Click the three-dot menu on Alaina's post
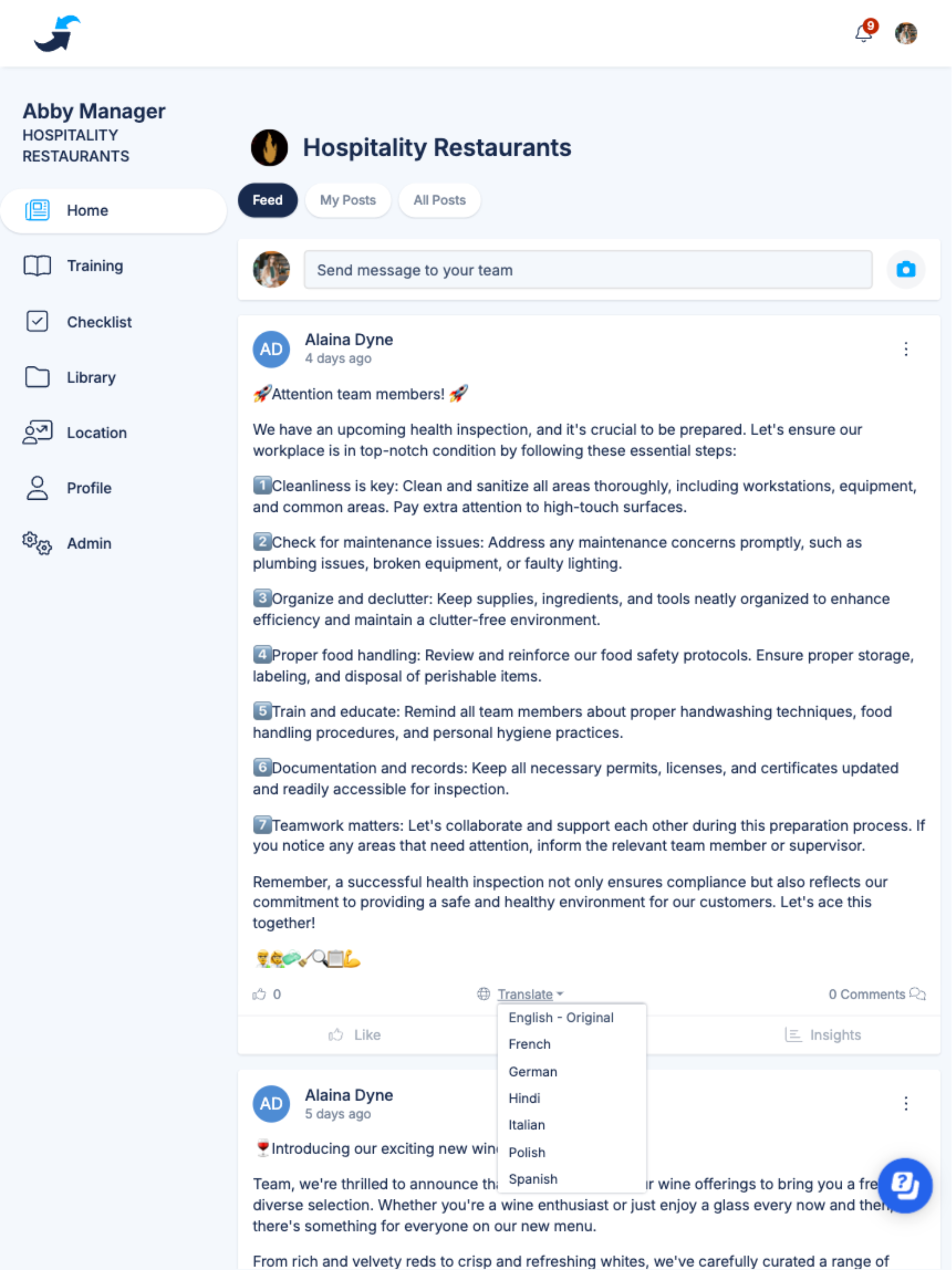Viewport: 952px width, 1270px height. 906,349
